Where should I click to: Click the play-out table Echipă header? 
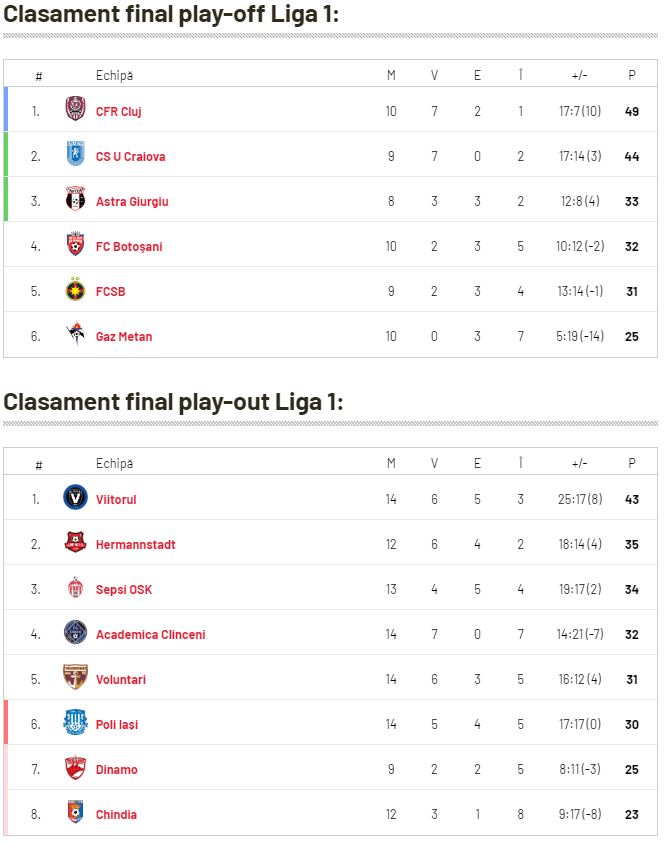[114, 463]
